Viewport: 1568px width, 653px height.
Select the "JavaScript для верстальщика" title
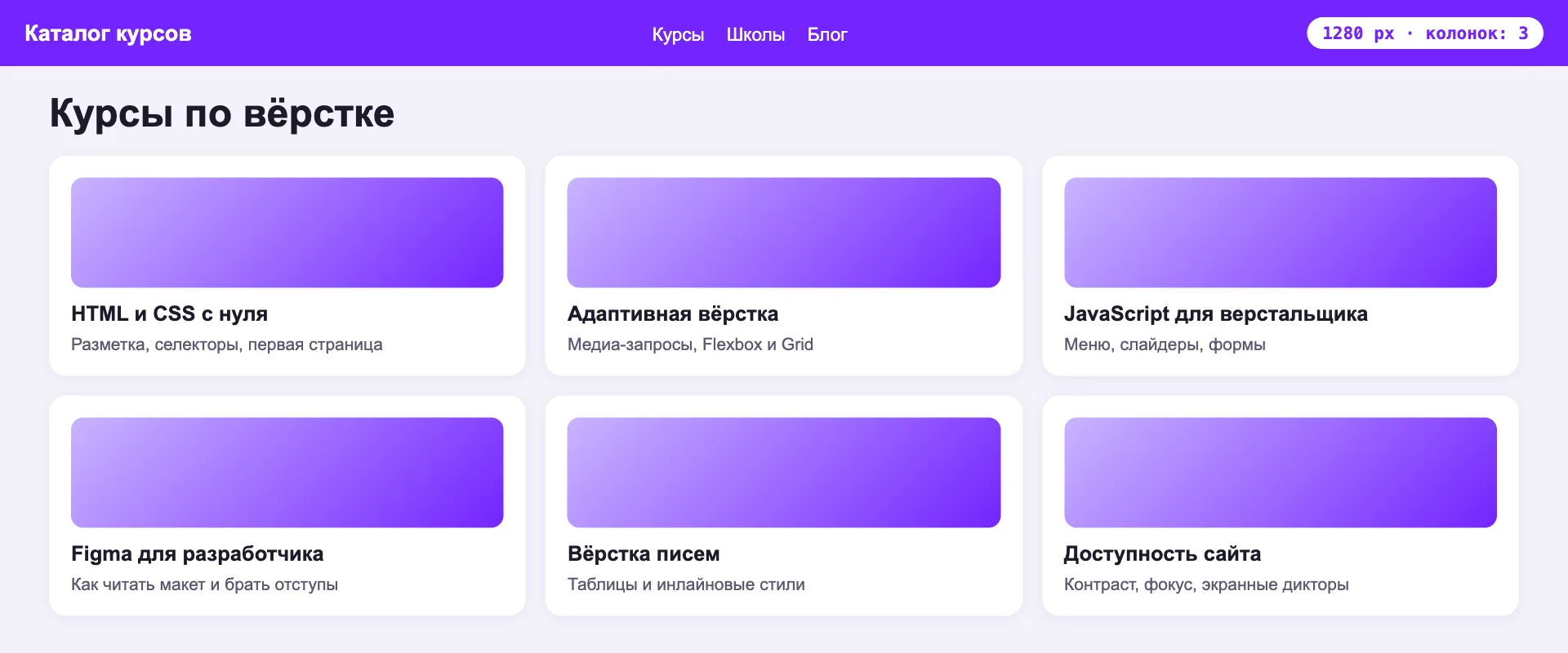click(1216, 313)
